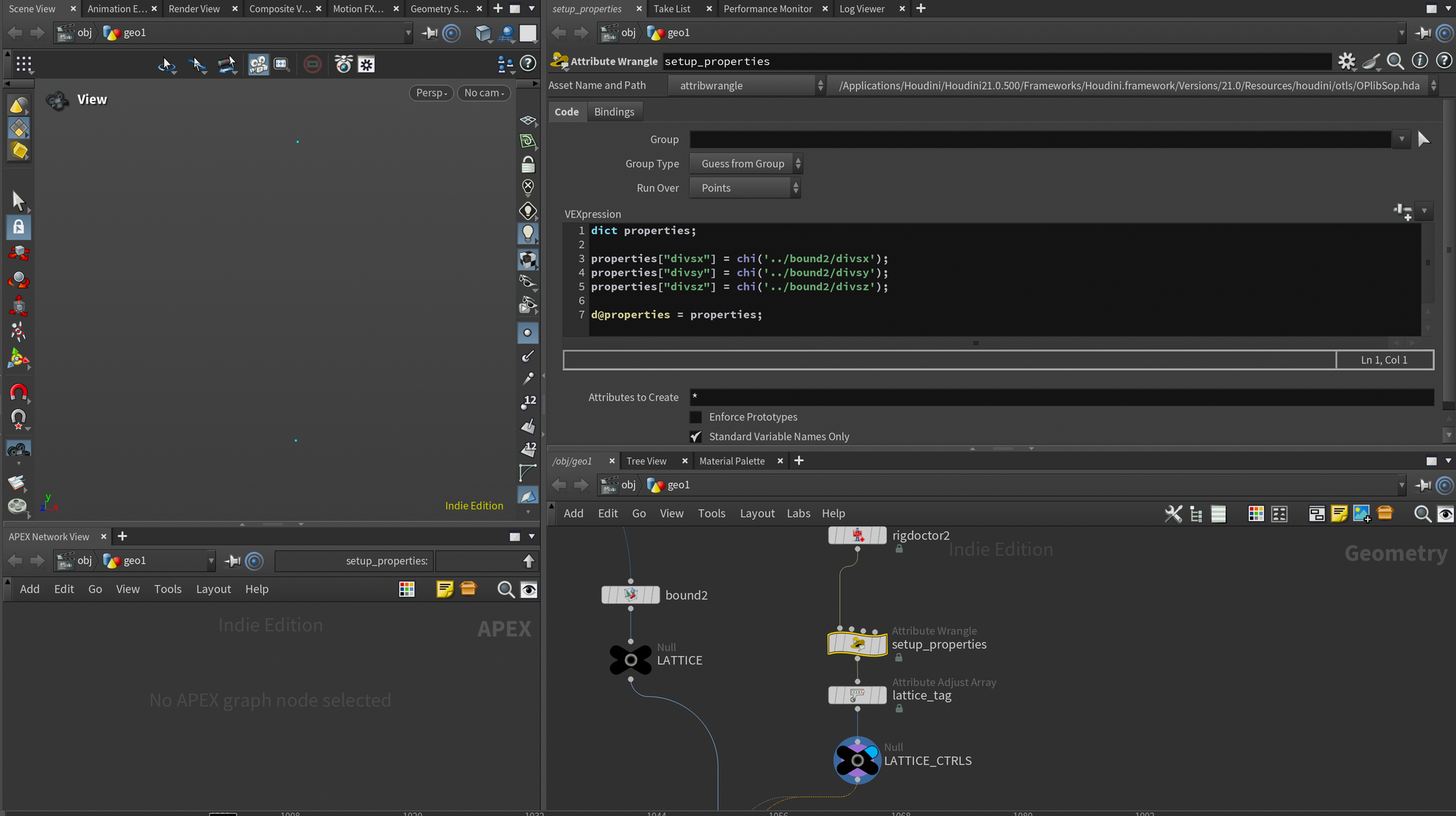Click the VEX expression editor icon
The image size is (1456, 816).
(1402, 211)
